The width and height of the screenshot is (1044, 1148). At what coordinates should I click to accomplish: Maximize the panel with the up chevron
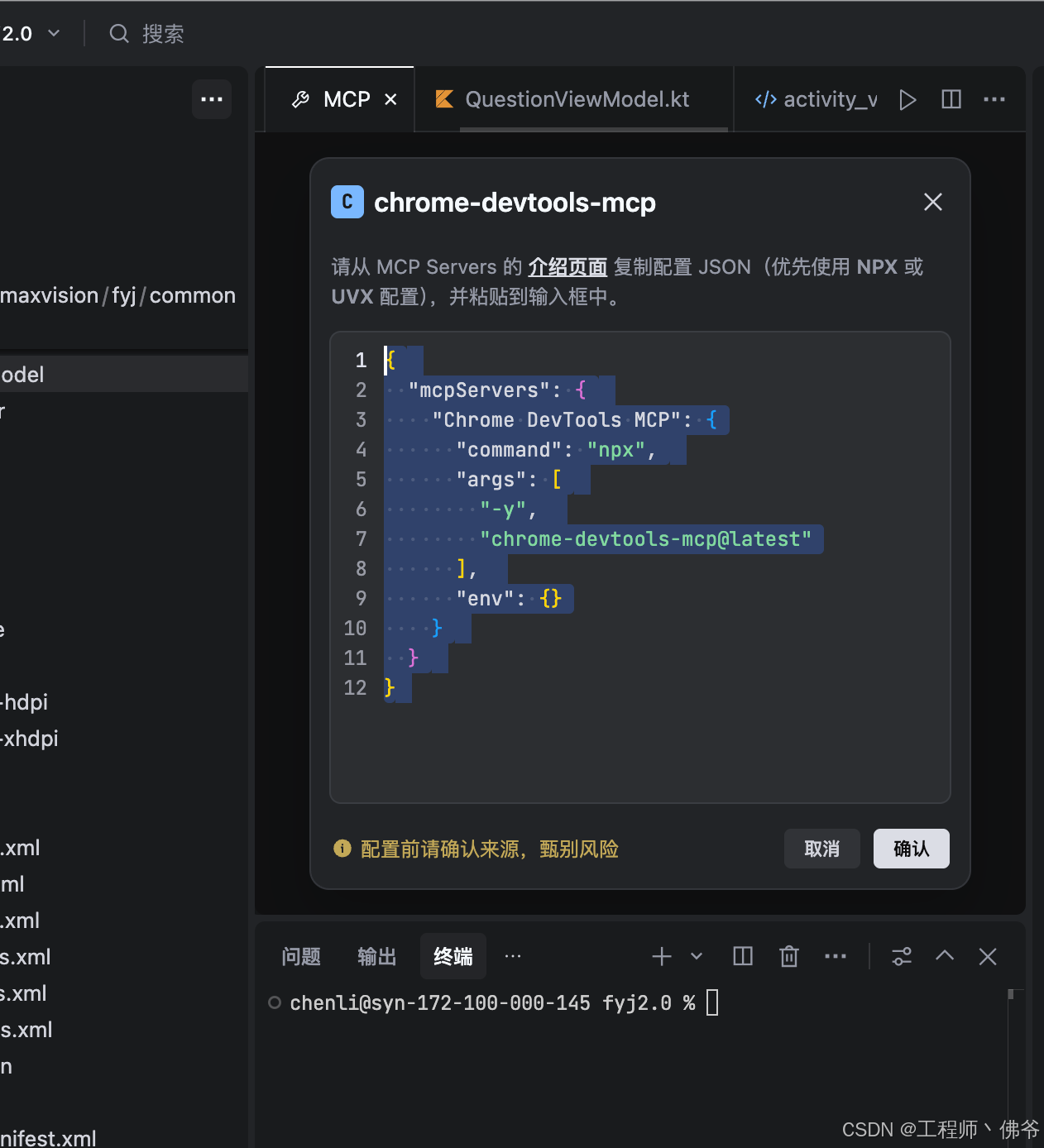point(945,956)
